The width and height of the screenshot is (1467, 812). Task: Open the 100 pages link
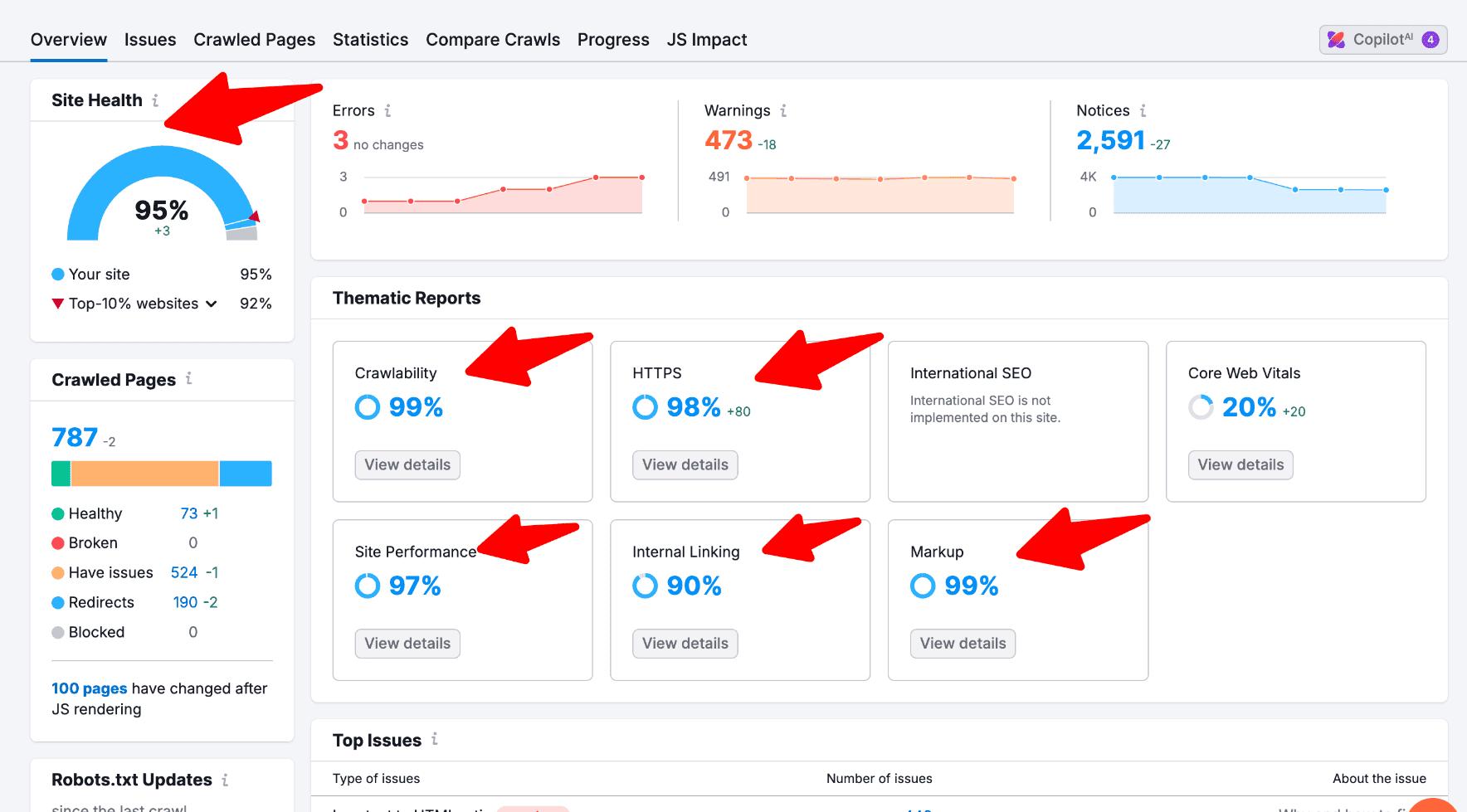[x=90, y=688]
